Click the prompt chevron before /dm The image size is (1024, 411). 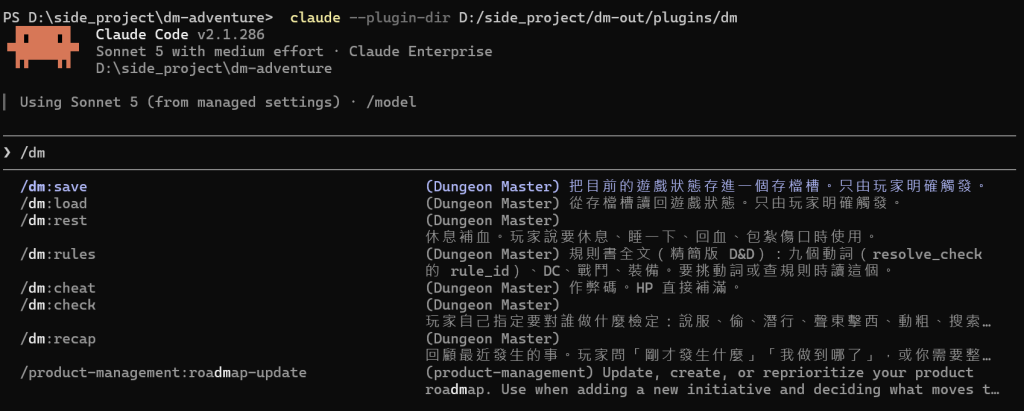(7, 153)
